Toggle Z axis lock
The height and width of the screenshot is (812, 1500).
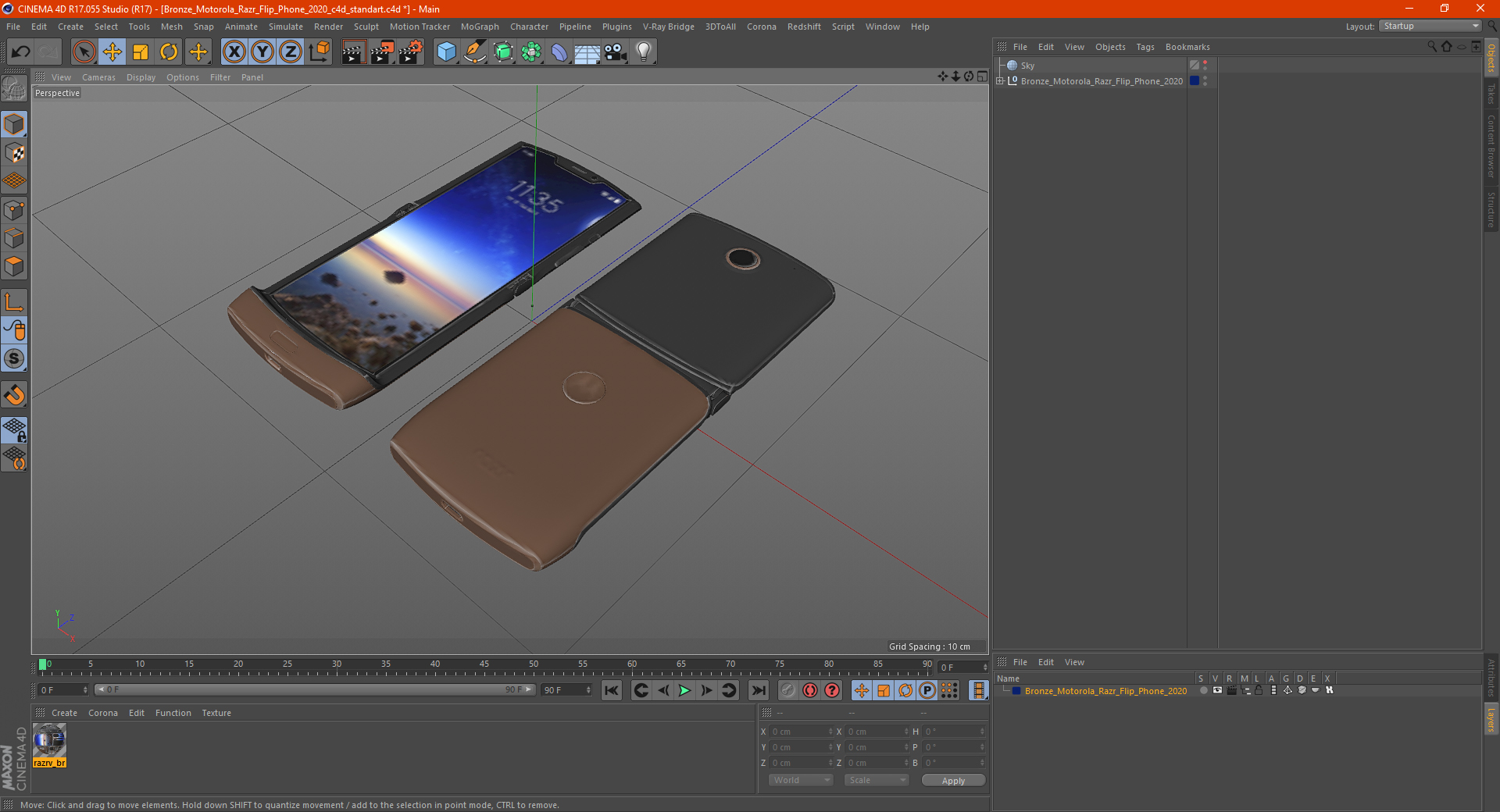click(x=291, y=52)
